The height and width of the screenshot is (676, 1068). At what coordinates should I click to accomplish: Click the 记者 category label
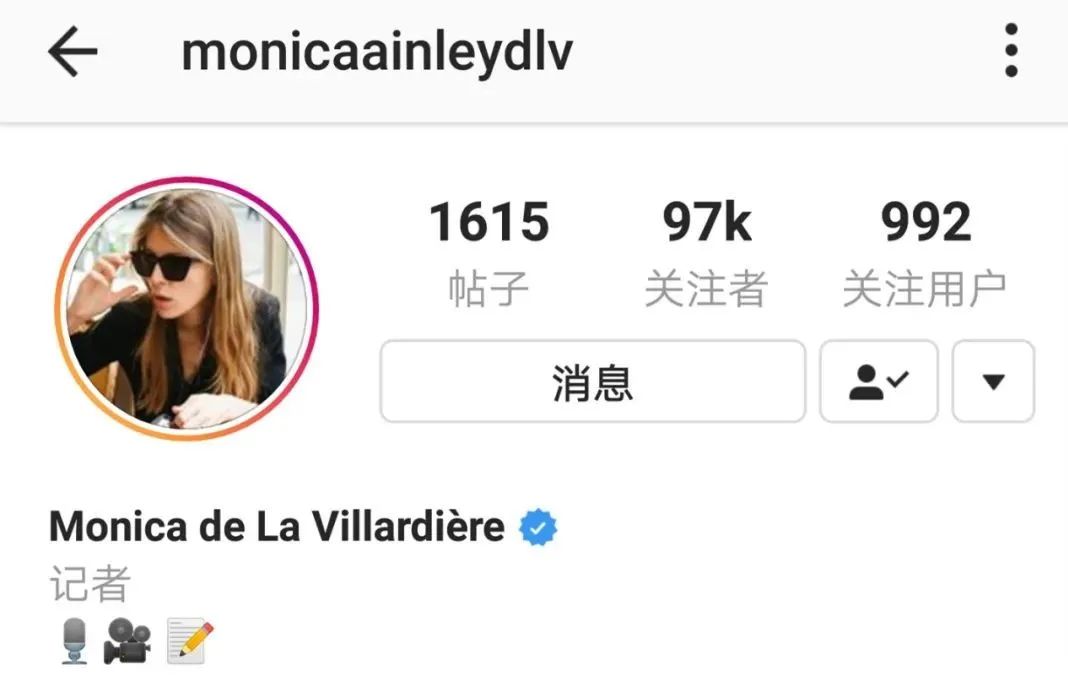[89, 584]
